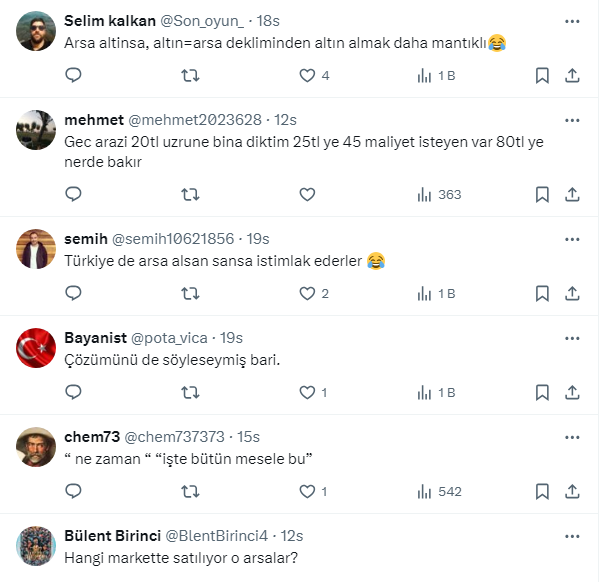Open chem73's avatar image
This screenshot has height=582, width=603.
click(x=37, y=447)
